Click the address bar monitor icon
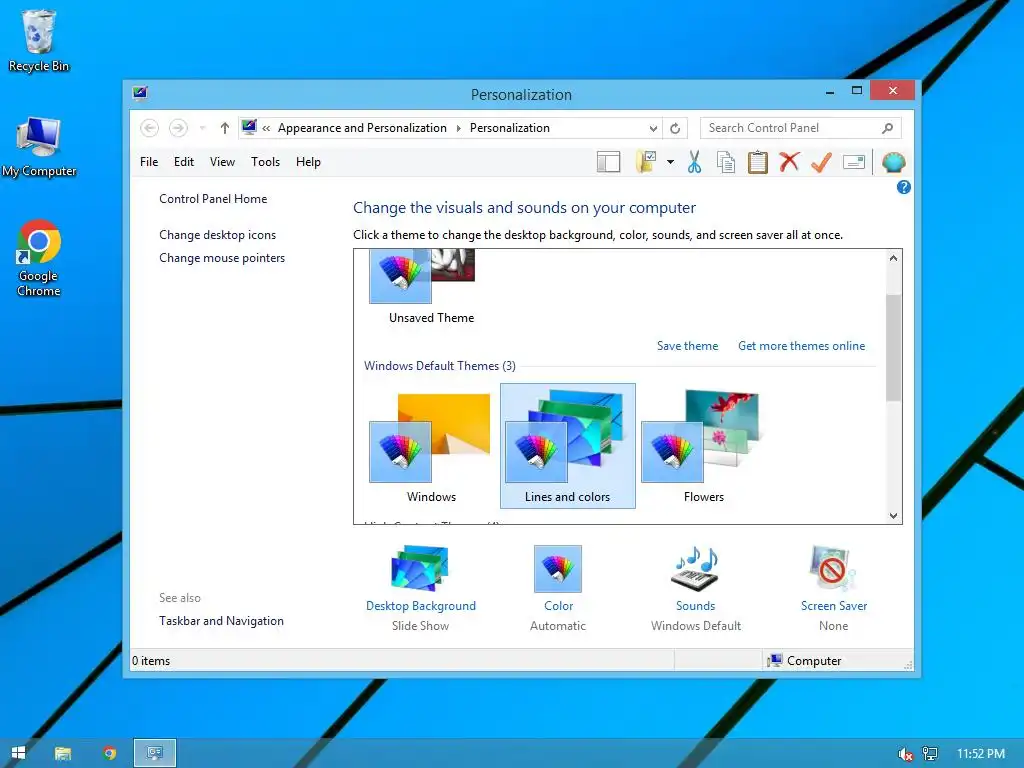This screenshot has height=768, width=1024. tap(249, 127)
